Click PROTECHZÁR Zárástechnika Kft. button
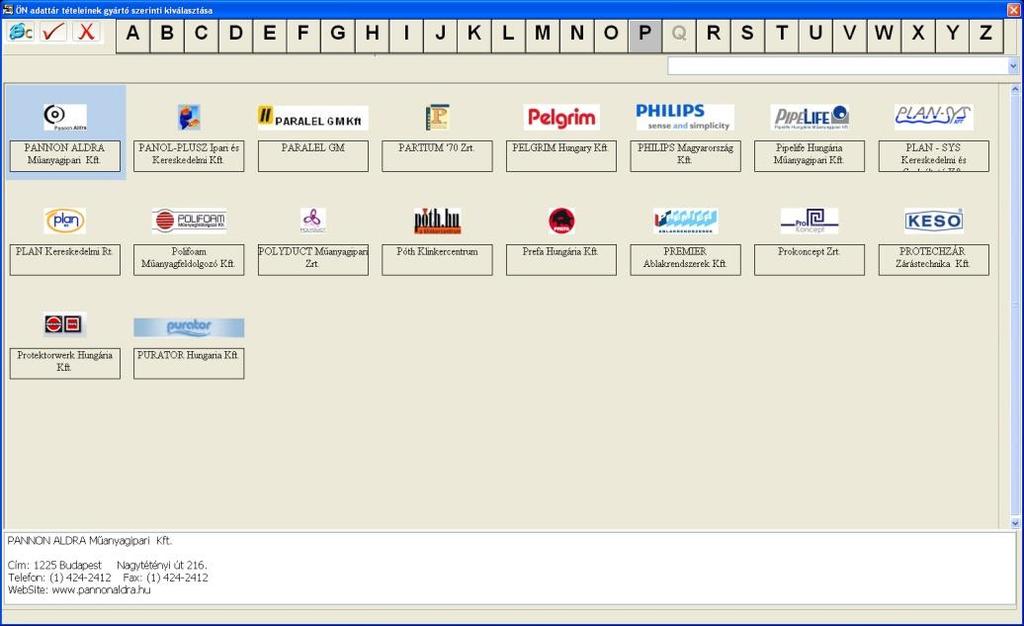1024x626 pixels. coord(934,260)
